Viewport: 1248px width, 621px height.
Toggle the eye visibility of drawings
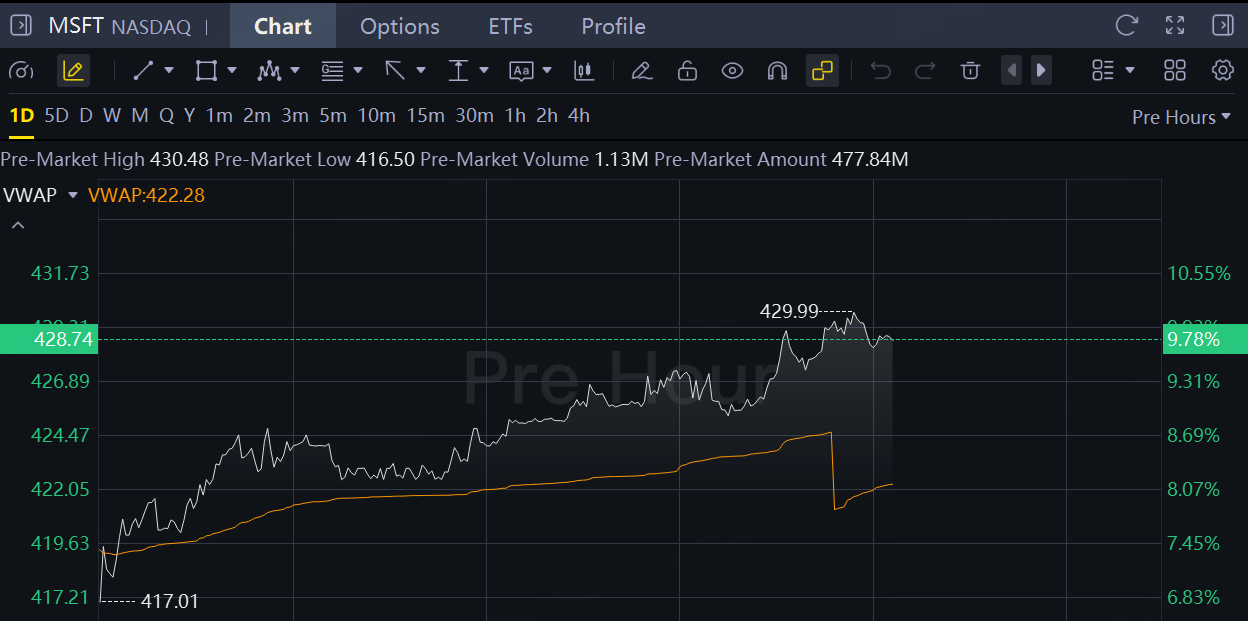pyautogui.click(x=733, y=70)
